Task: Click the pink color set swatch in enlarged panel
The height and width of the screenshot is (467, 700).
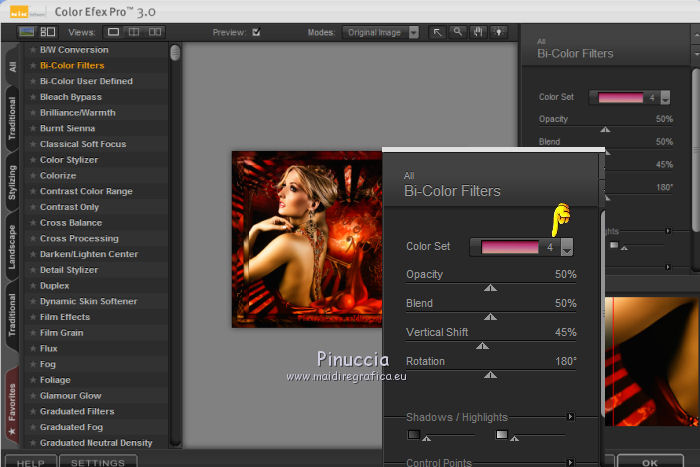Action: [510, 247]
